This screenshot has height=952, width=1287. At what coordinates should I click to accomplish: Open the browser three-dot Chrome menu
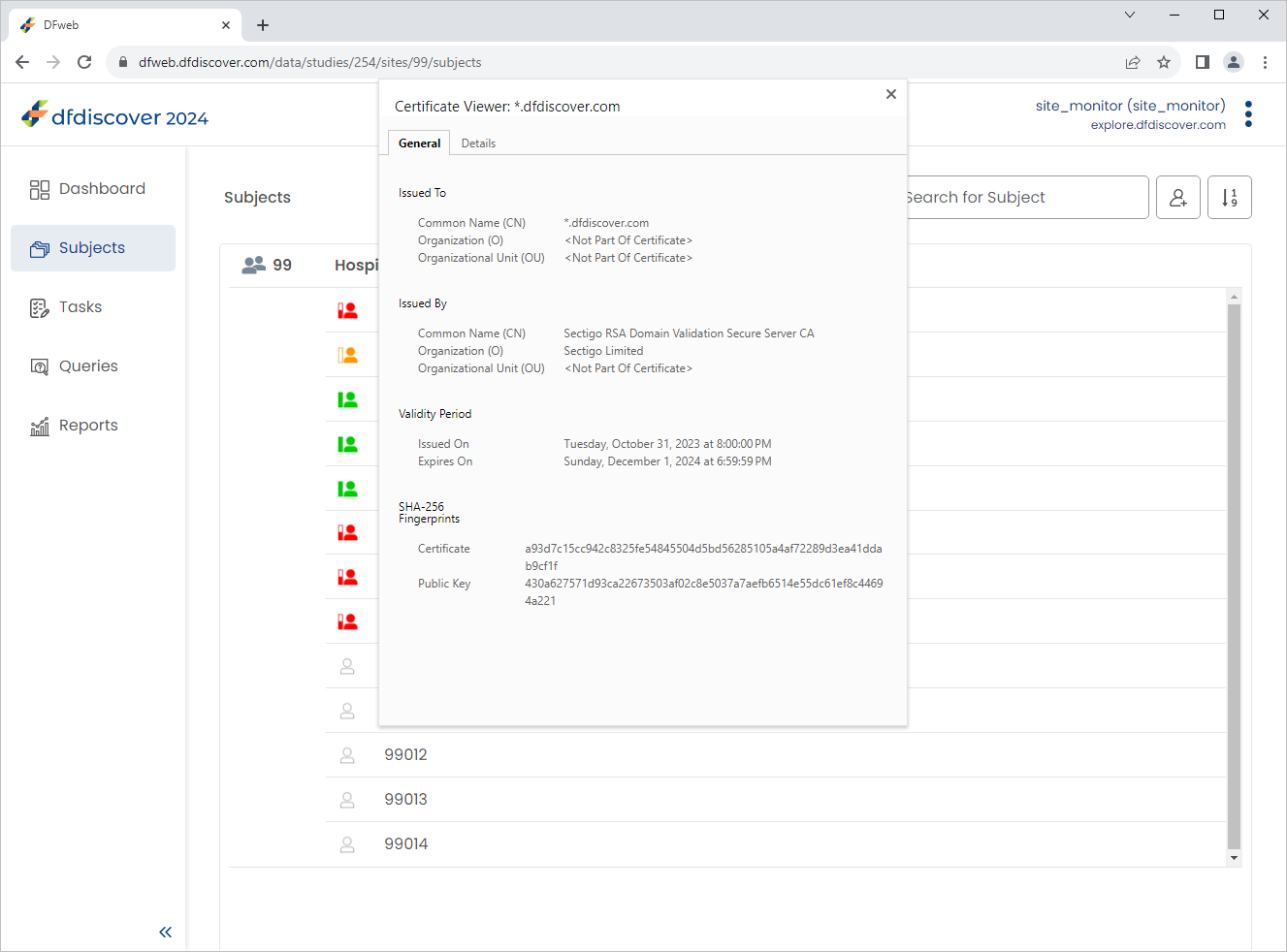click(1265, 62)
